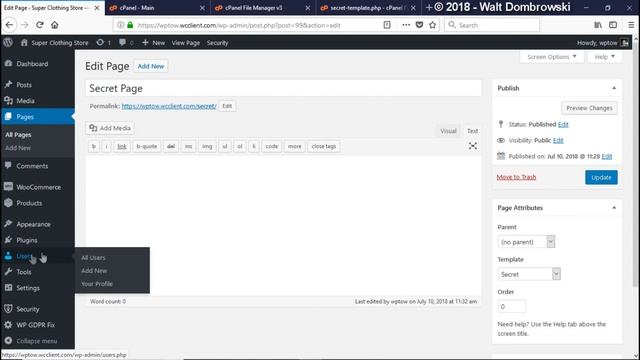This screenshot has height=360, width=640.
Task: Toggle distraction-free writing mode icon
Action: pos(473,146)
